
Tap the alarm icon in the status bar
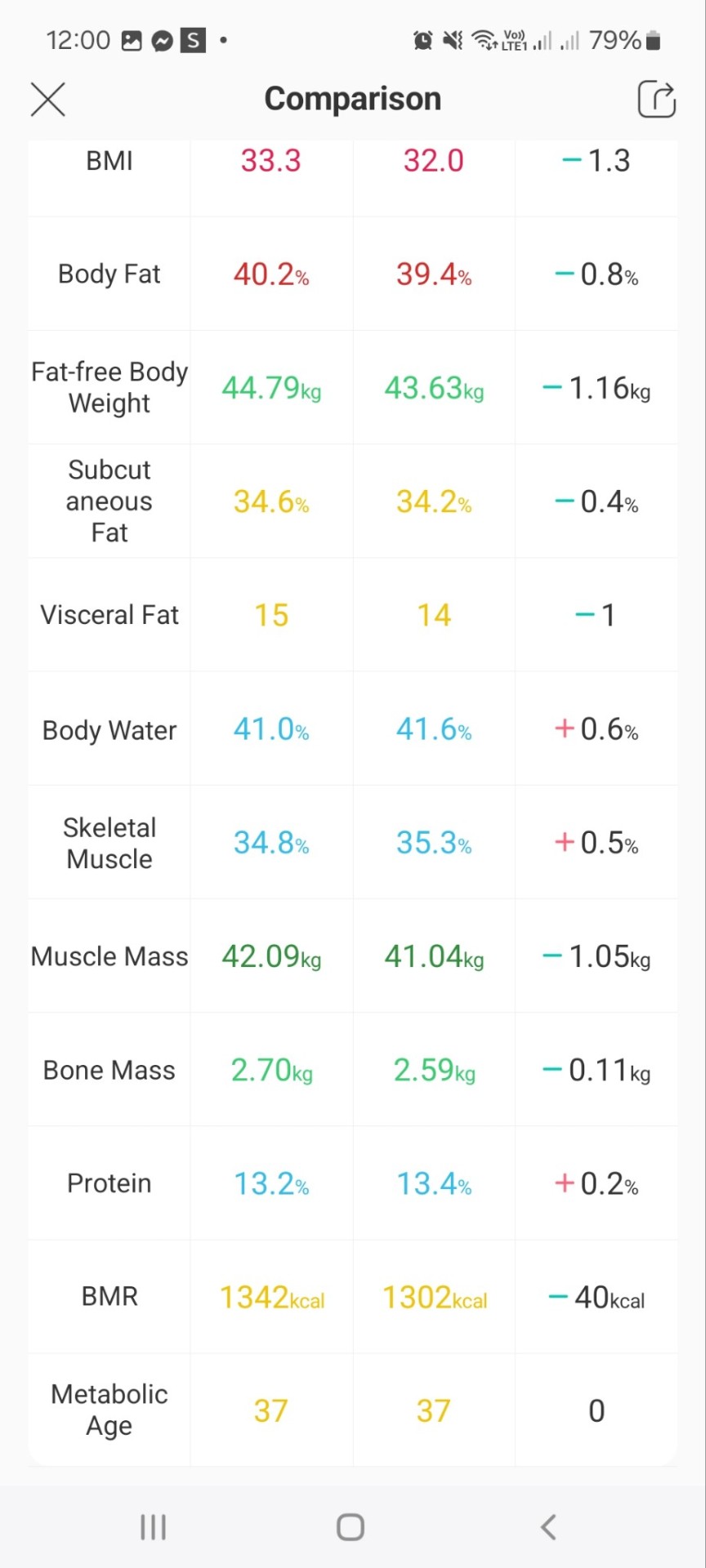coord(423,40)
